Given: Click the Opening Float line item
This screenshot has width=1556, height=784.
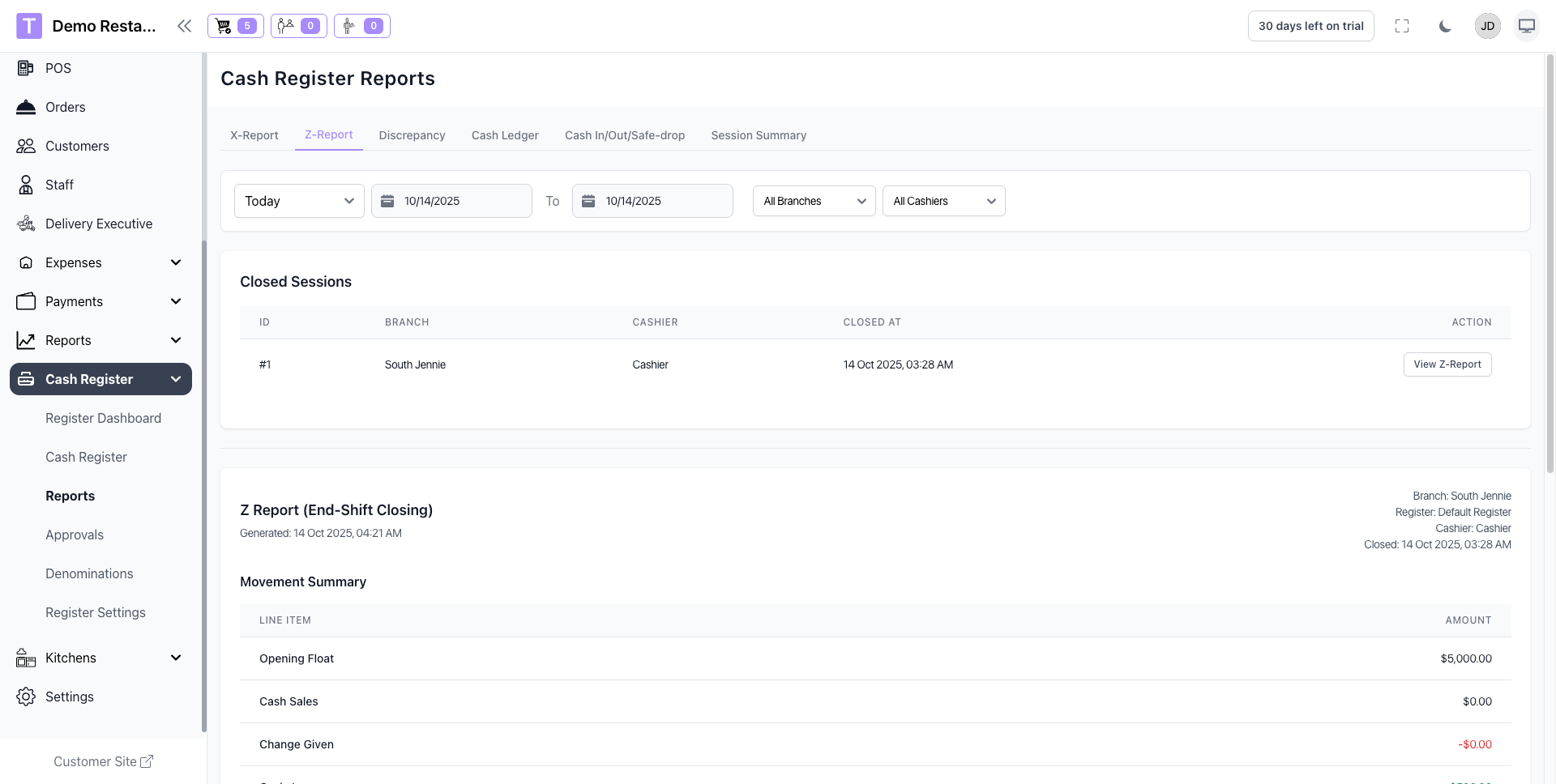Looking at the screenshot, I should pyautogui.click(x=297, y=658).
